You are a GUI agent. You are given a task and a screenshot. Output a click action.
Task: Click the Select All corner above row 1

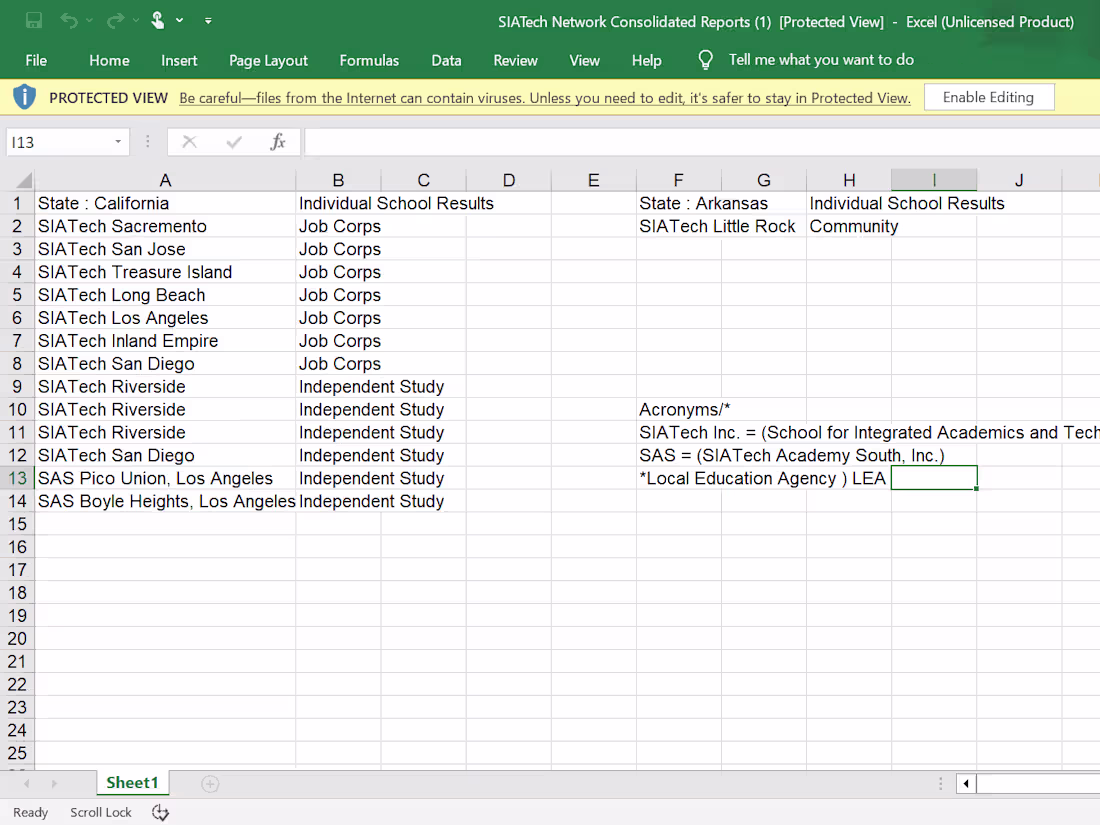click(22, 180)
